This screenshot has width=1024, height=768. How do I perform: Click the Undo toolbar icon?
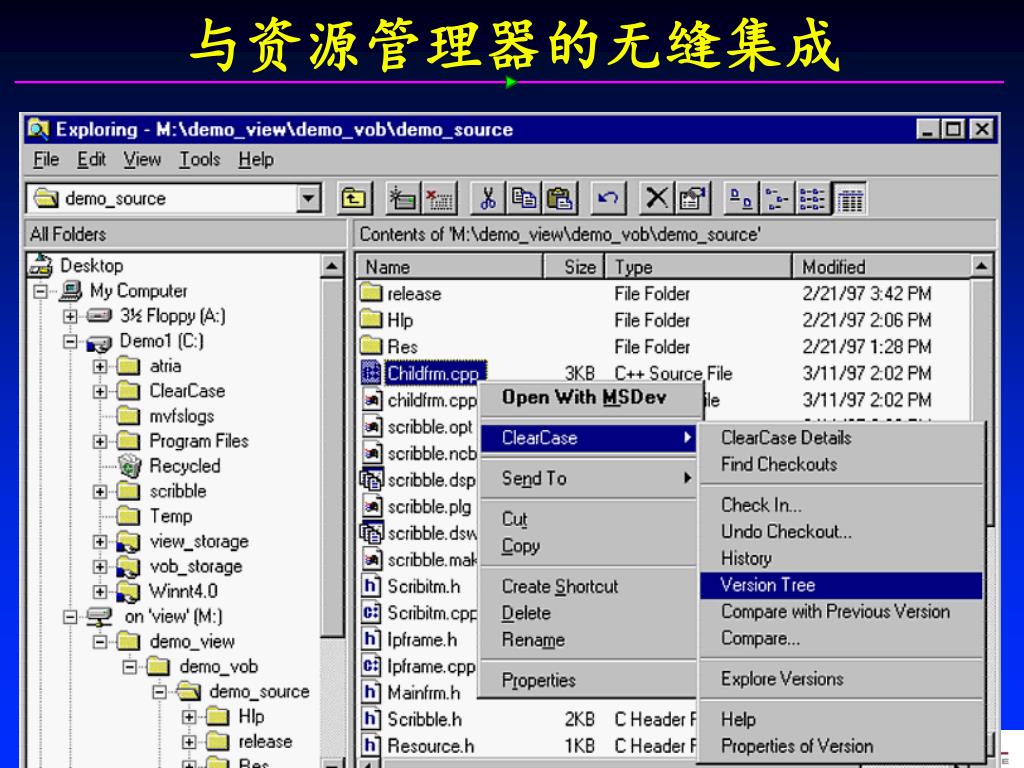tap(608, 198)
